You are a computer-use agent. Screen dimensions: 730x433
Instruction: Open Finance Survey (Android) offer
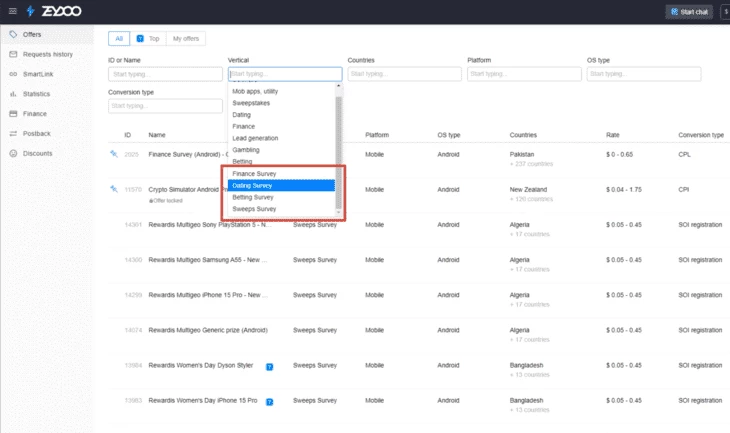click(188, 154)
